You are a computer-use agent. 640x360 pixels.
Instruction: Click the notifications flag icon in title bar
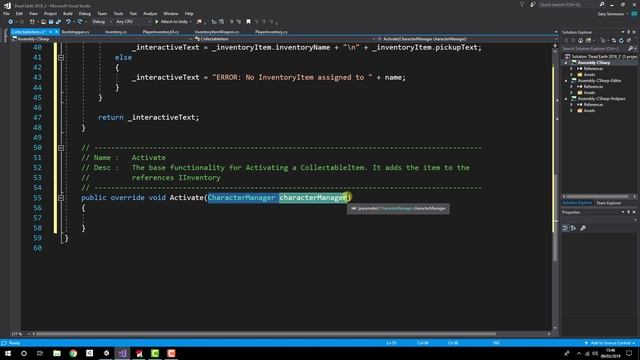[522, 4]
